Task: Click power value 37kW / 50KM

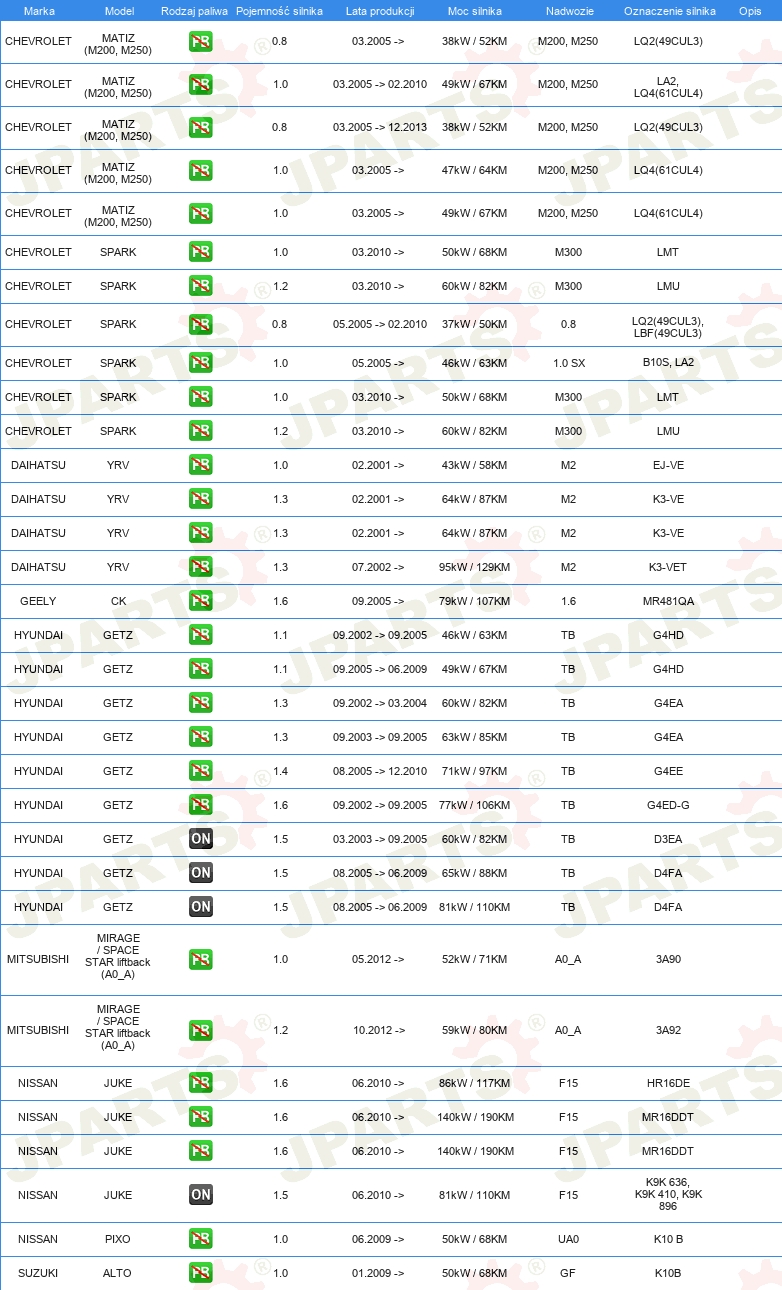Action: 475,324
